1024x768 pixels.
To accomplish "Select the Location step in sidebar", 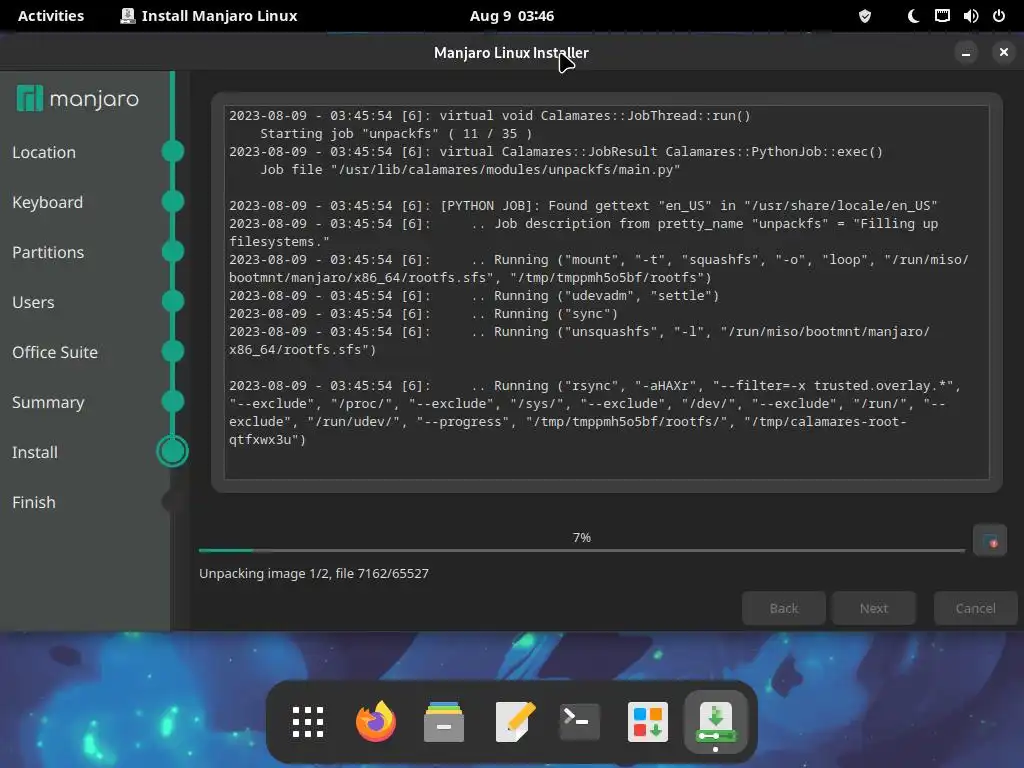I will [x=44, y=152].
